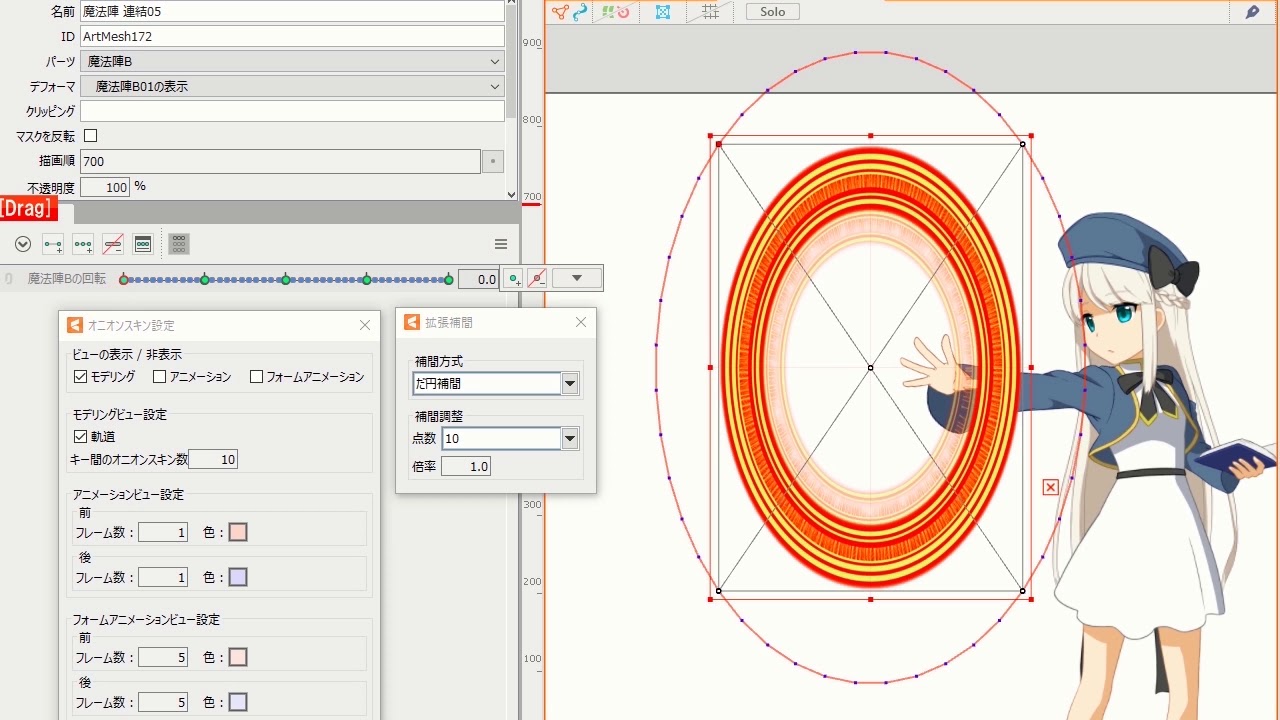The width and height of the screenshot is (1280, 720).
Task: Click the pen nib icon in view toolbar
Action: [x=1252, y=12]
